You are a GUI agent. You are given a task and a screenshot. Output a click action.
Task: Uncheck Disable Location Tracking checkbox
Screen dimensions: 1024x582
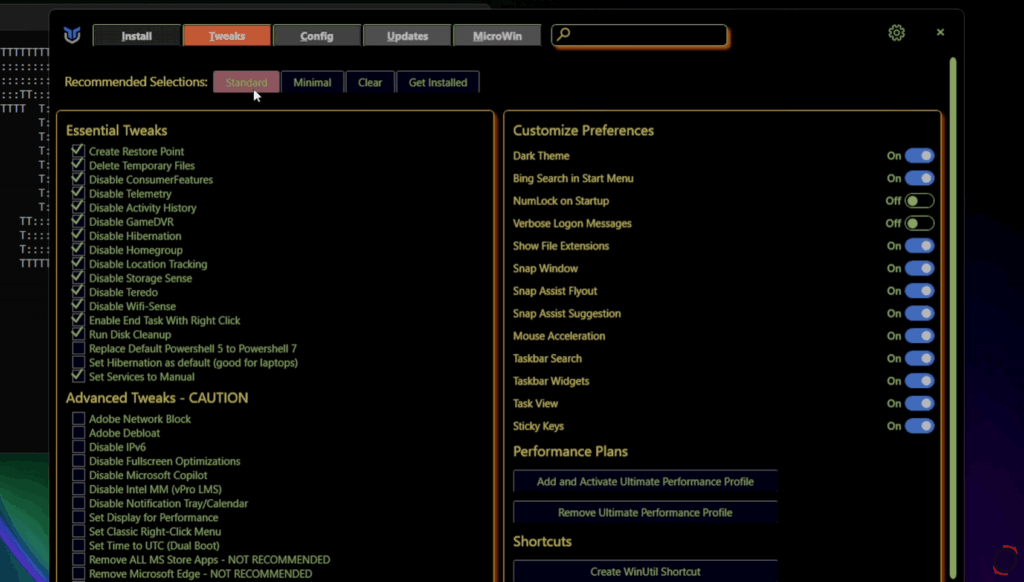pos(78,263)
